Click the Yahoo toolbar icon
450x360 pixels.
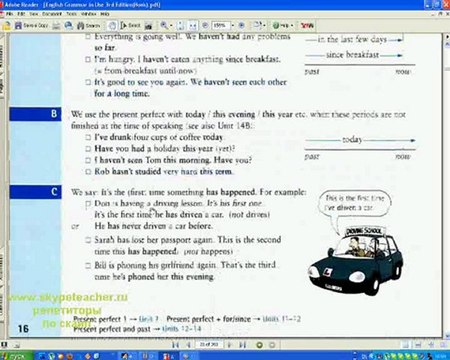click(x=307, y=25)
